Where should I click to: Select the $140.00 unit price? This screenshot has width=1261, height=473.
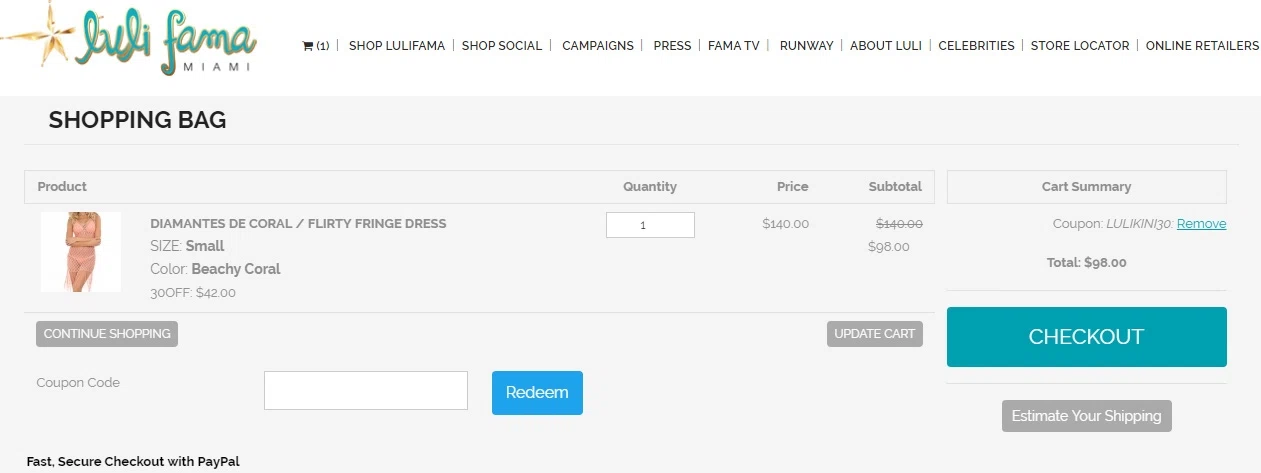click(785, 224)
